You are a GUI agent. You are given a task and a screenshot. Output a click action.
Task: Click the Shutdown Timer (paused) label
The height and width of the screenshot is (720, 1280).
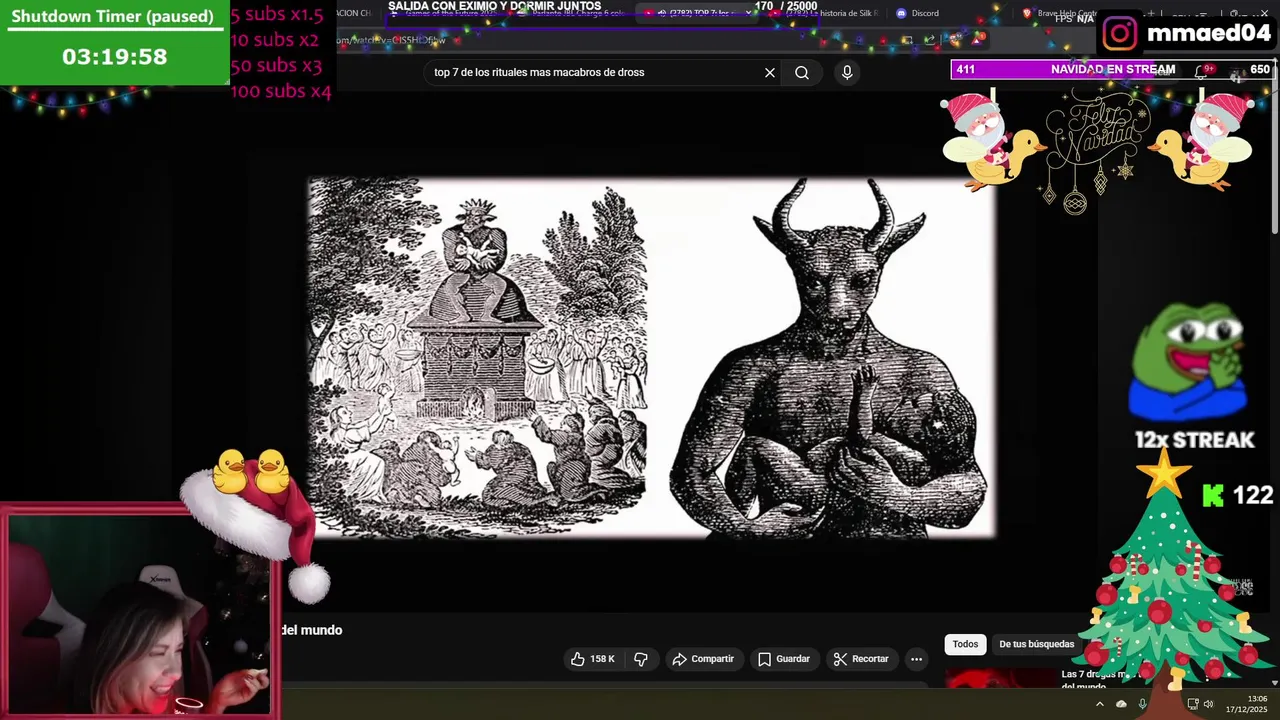click(x=113, y=16)
